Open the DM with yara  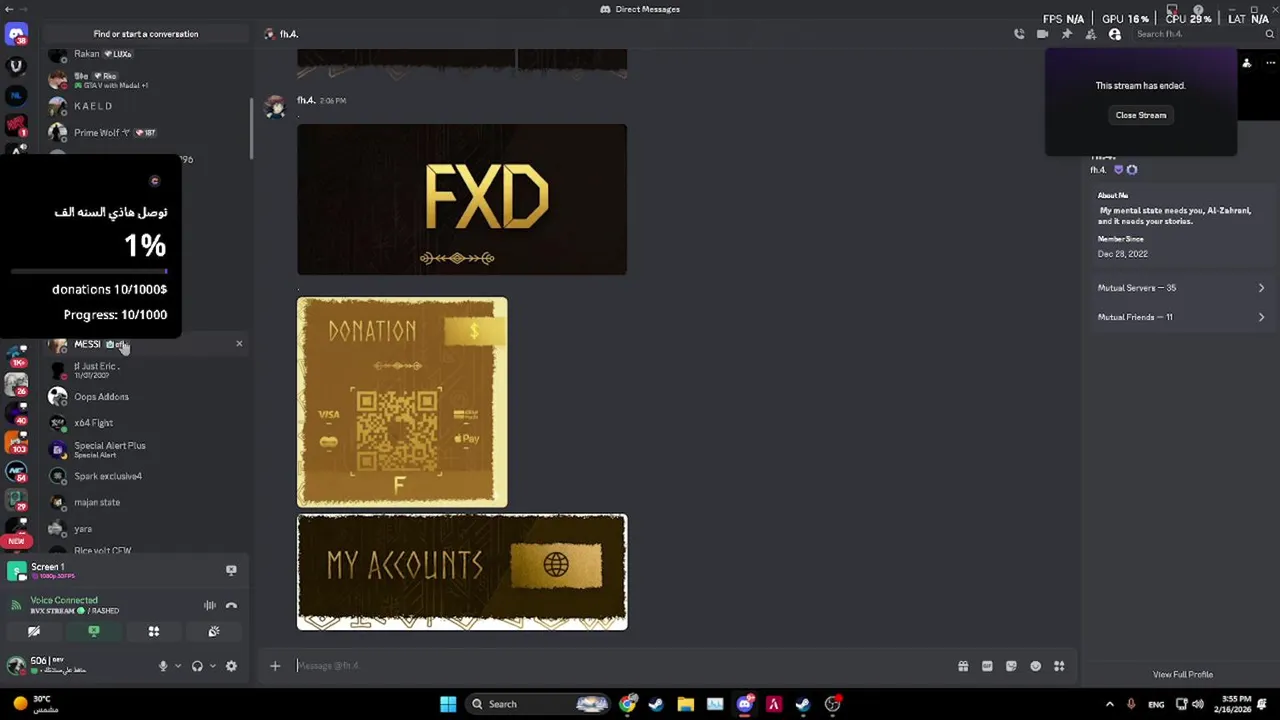click(x=145, y=529)
